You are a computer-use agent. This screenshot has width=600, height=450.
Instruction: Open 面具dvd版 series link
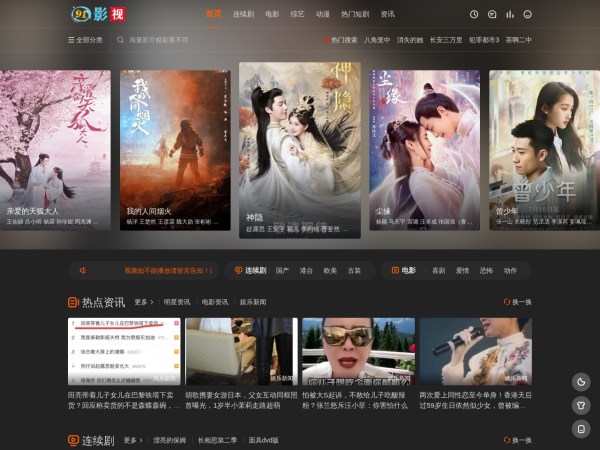click(x=264, y=440)
